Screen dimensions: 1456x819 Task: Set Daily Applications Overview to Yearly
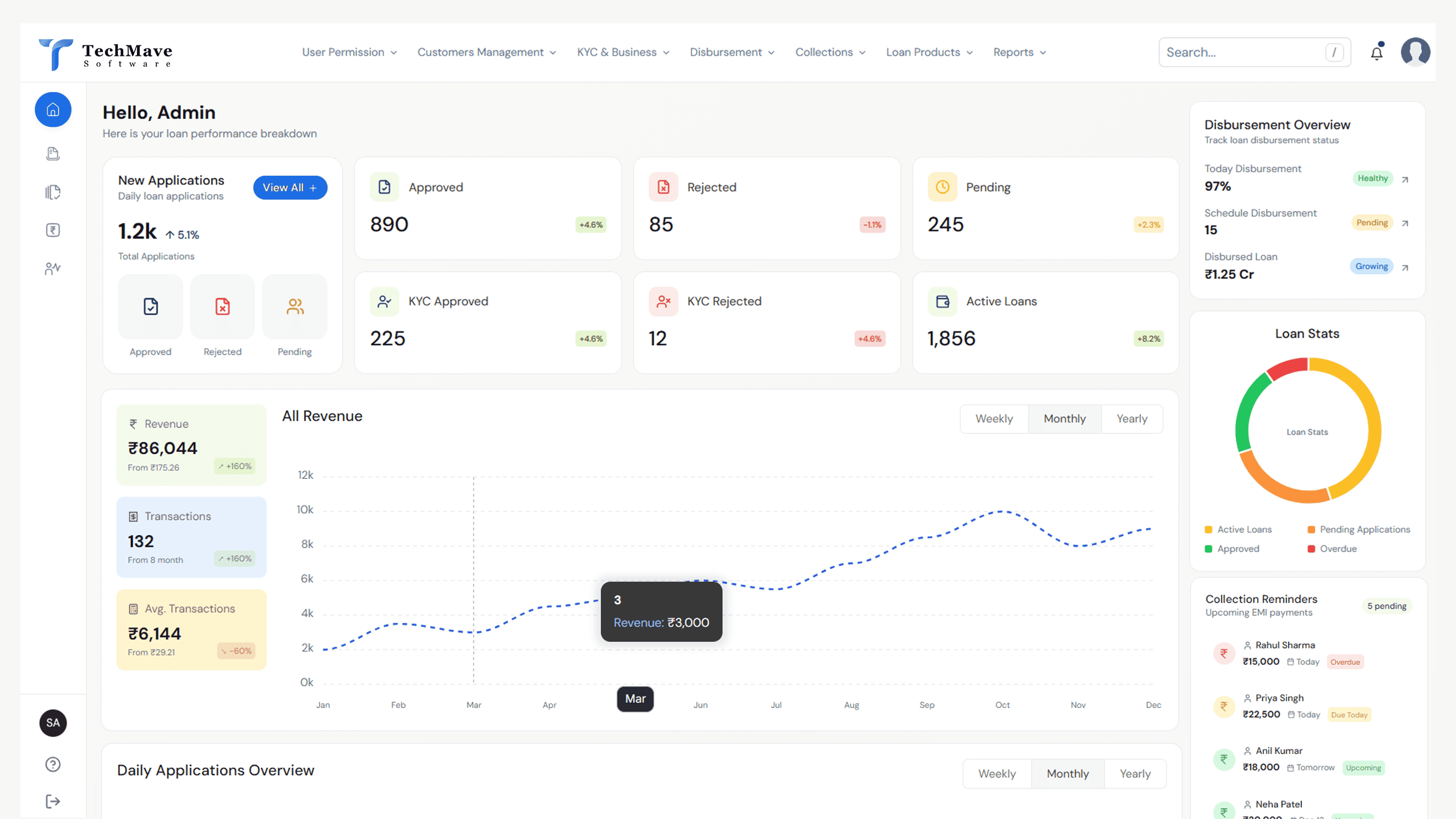[x=1135, y=773]
